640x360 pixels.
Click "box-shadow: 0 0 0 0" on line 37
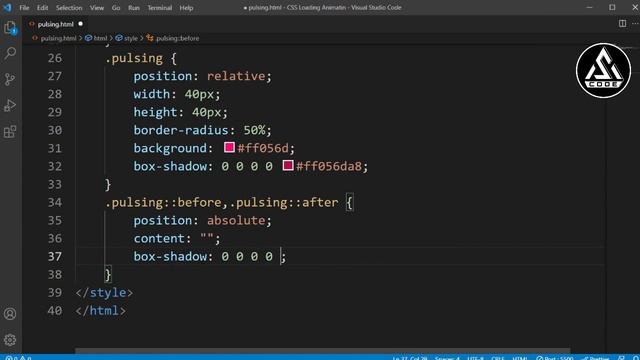coord(203,256)
